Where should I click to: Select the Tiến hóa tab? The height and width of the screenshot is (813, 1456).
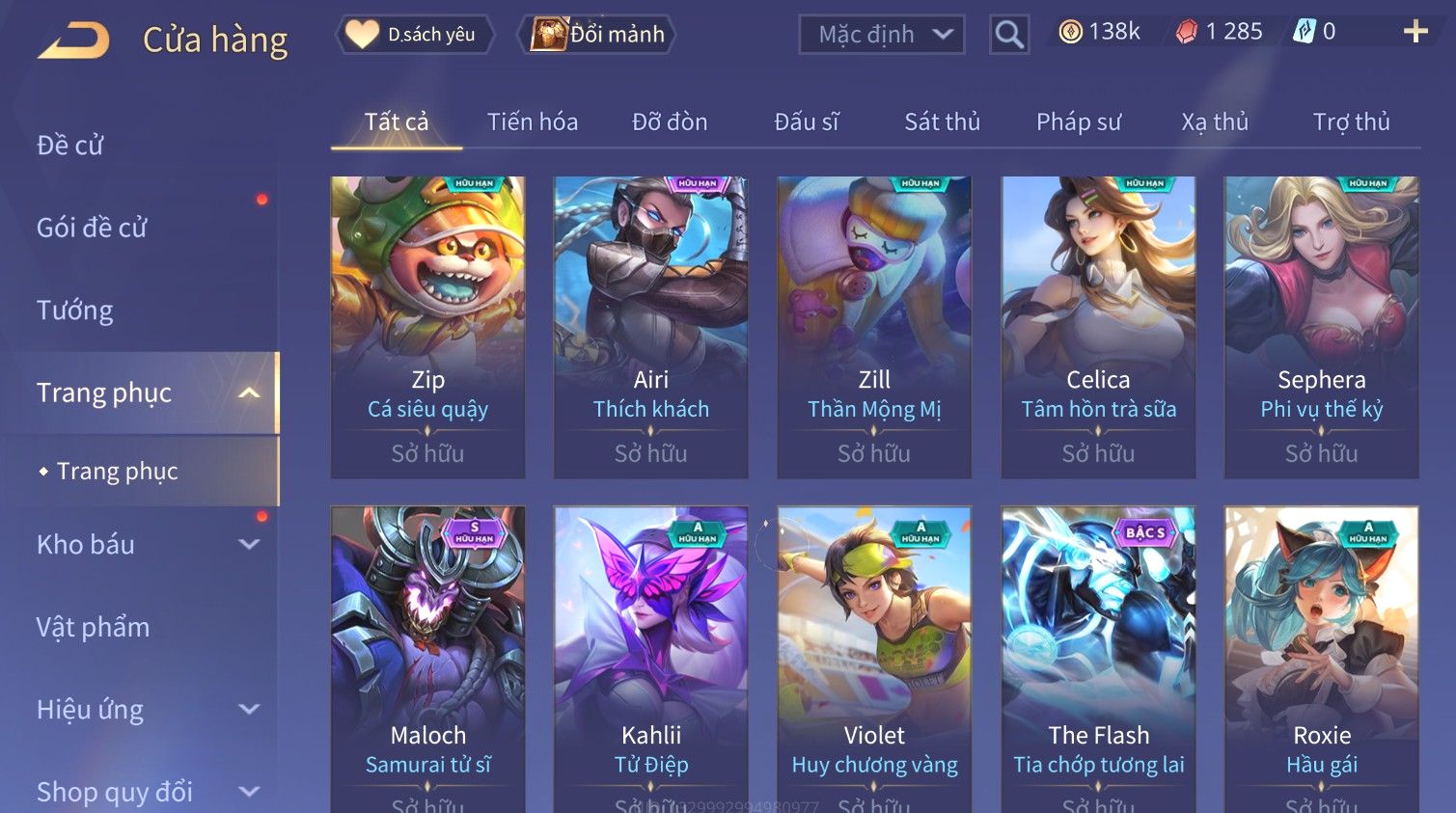click(533, 122)
